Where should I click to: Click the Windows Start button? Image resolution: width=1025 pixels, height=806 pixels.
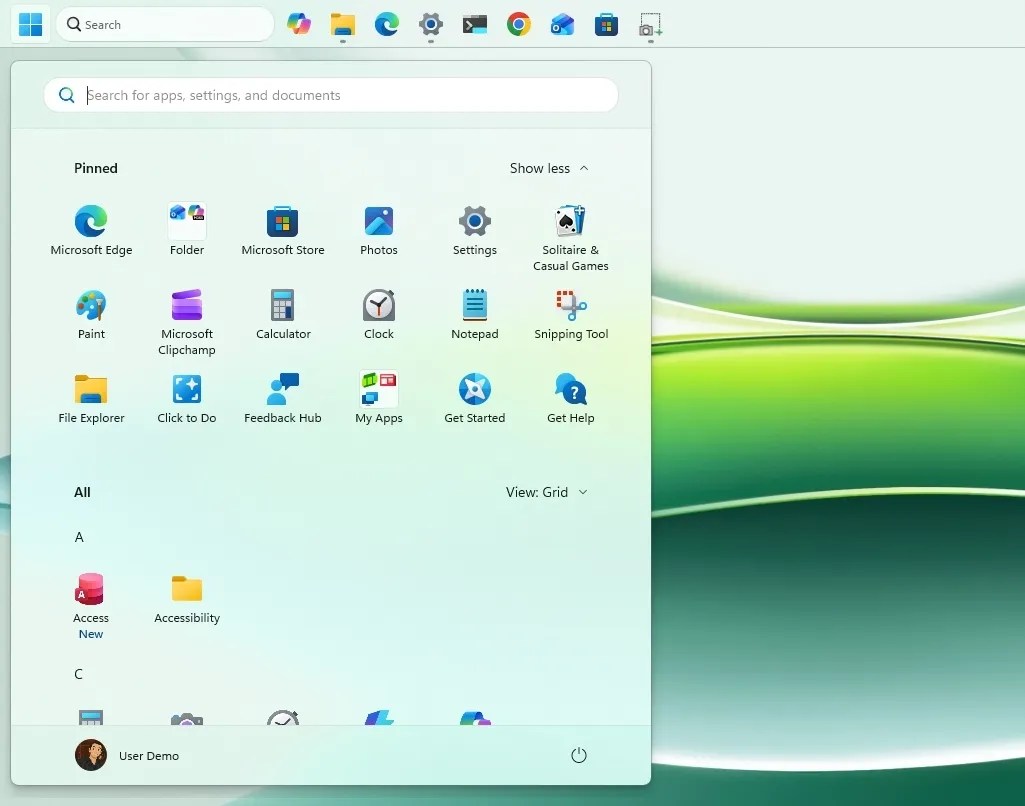pos(30,24)
